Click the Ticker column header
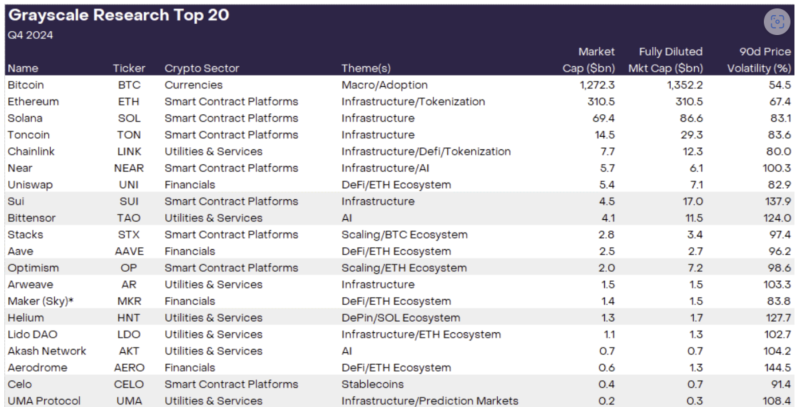Viewport: 800px width, 407px height. pos(128,68)
